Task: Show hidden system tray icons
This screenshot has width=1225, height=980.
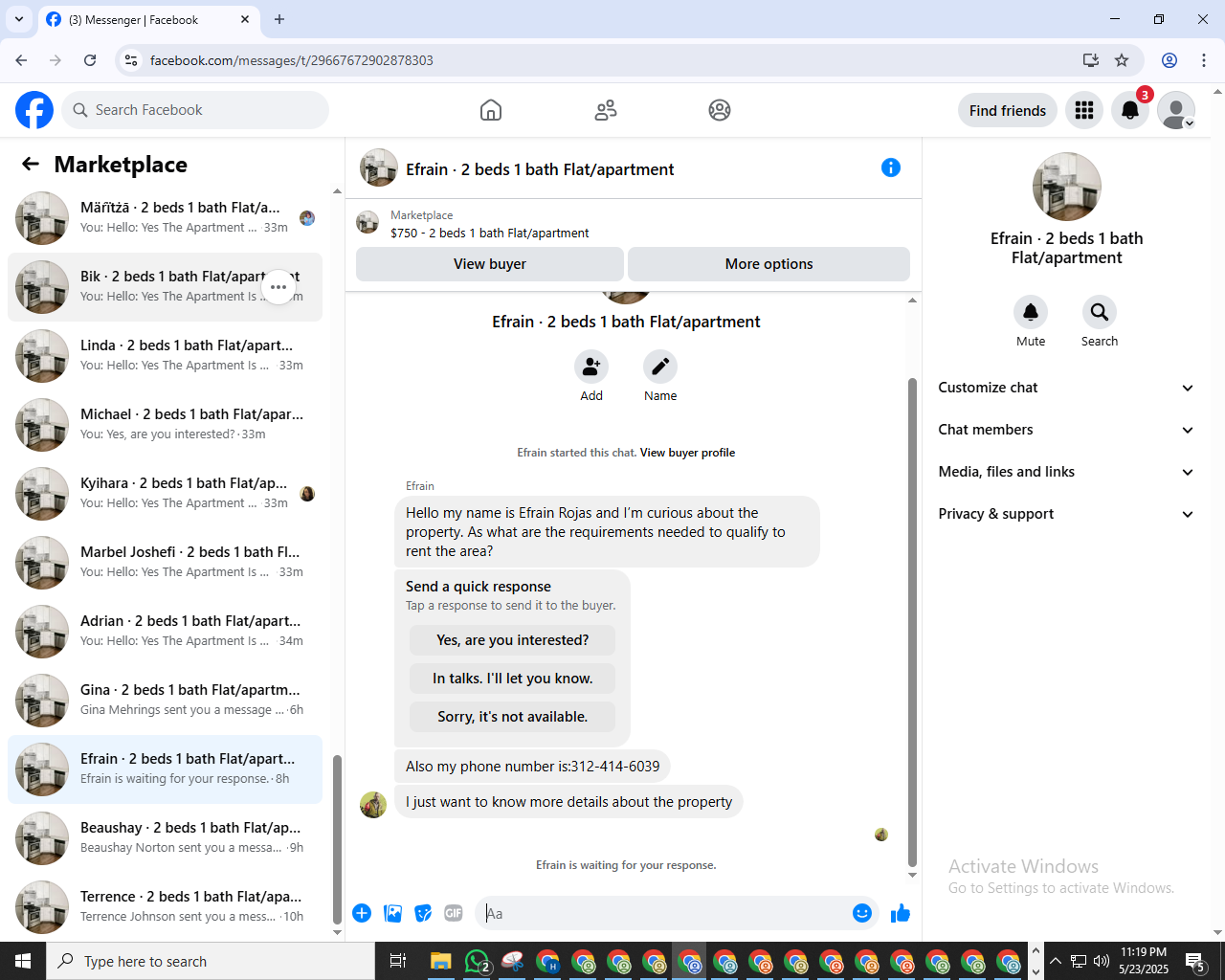Action: [1056, 961]
